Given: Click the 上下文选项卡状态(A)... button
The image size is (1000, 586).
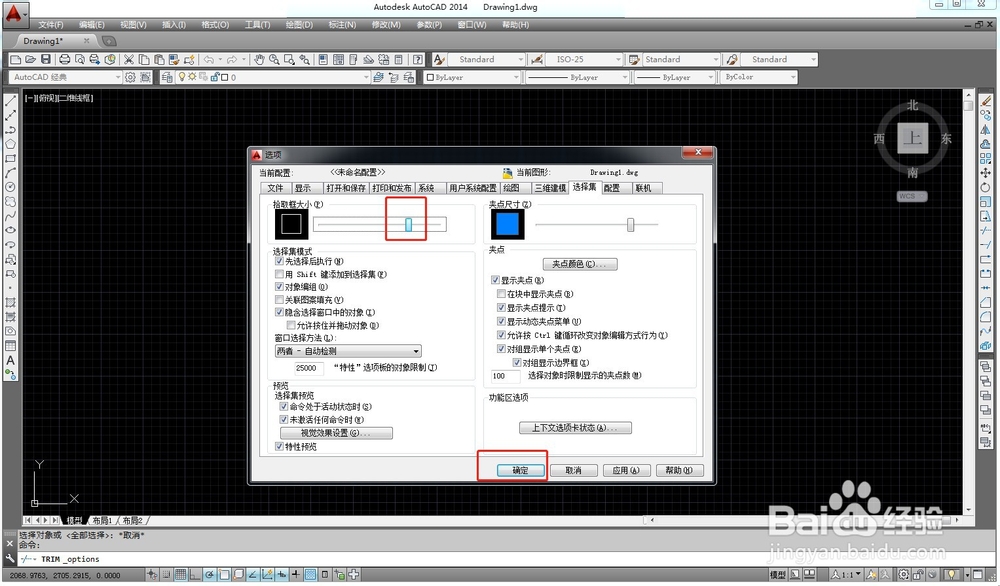Looking at the screenshot, I should [x=575, y=428].
